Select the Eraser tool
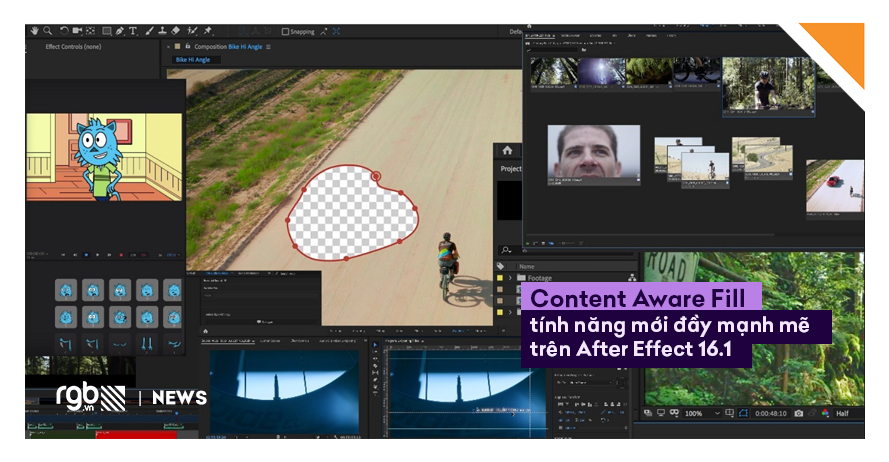Image resolution: width=889 pixels, height=462 pixels. (176, 31)
